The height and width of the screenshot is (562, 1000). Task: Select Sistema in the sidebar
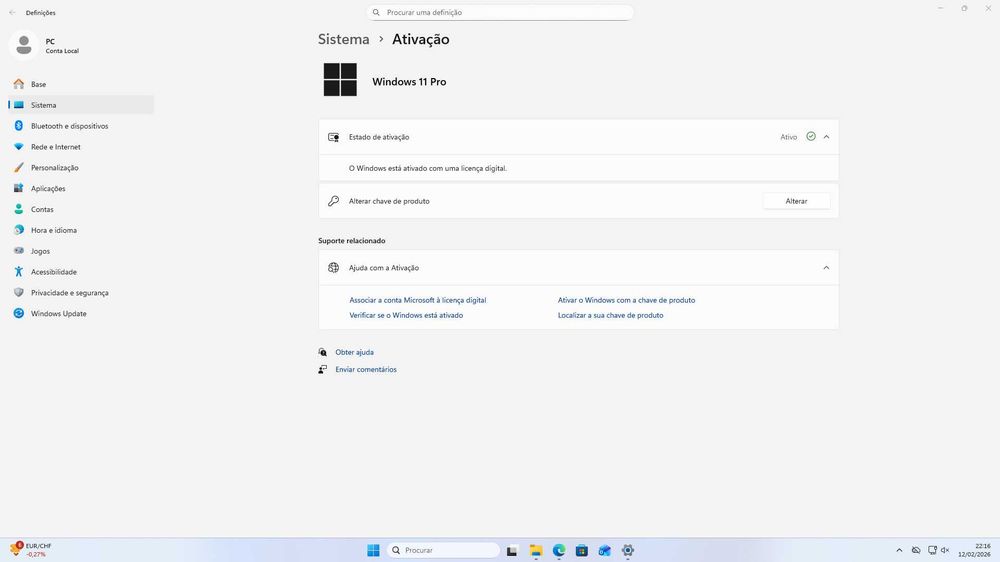click(x=81, y=105)
